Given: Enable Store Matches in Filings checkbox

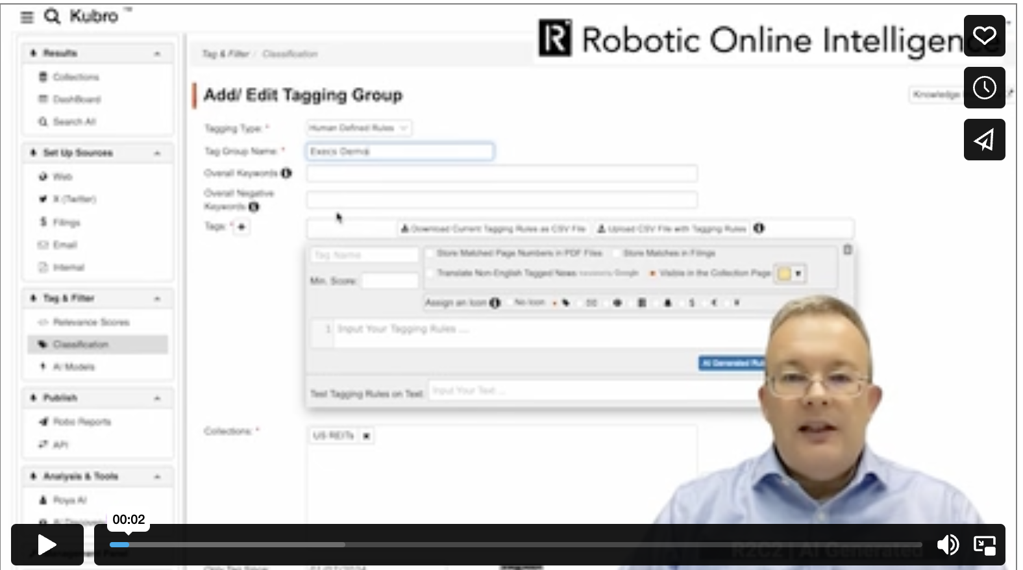Looking at the screenshot, I should click(616, 253).
